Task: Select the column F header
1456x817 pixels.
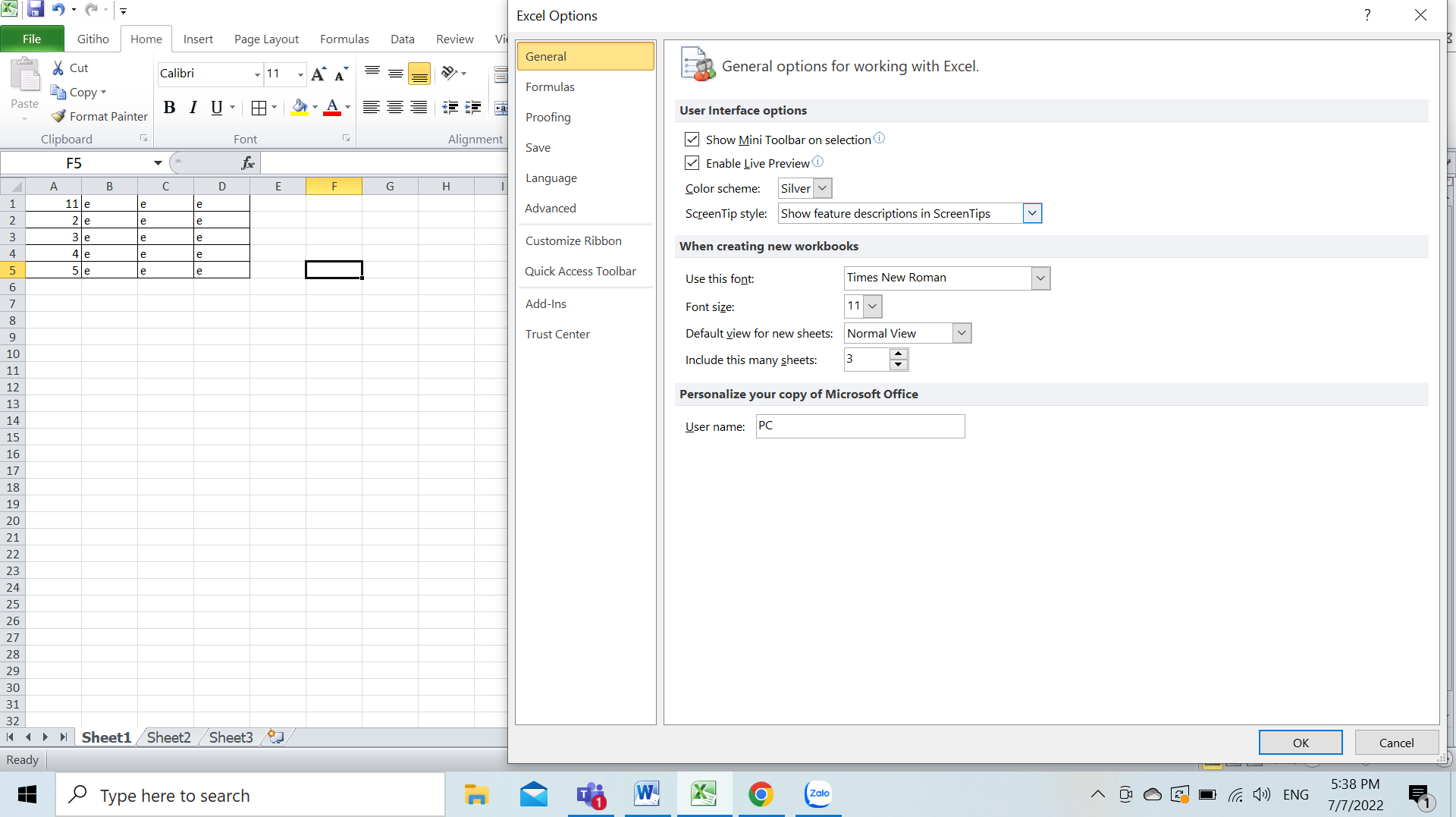Action: tap(334, 187)
